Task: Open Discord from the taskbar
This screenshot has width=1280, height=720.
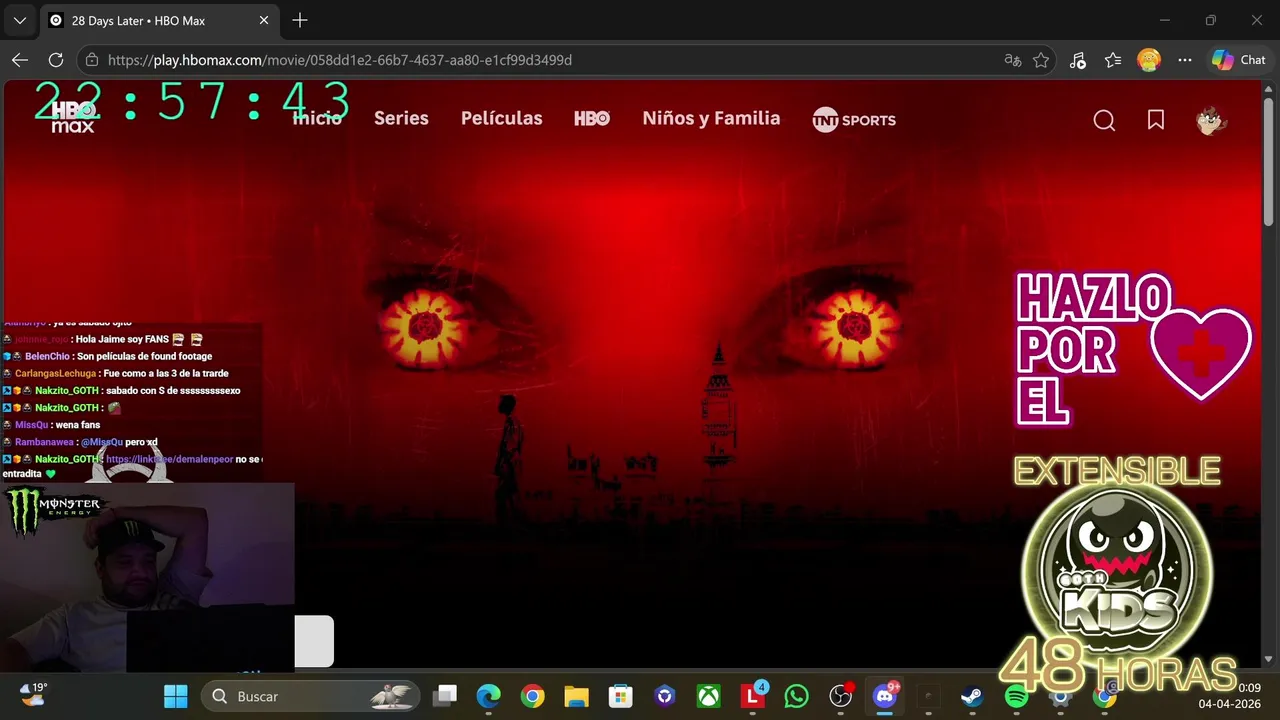Action: point(885,696)
